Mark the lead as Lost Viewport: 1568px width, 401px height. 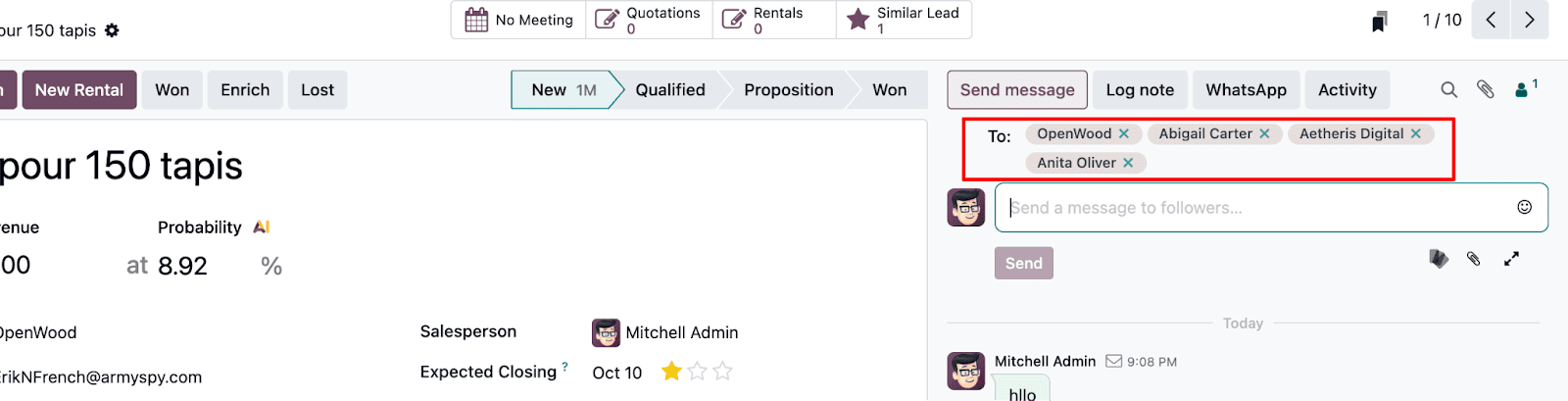point(318,90)
